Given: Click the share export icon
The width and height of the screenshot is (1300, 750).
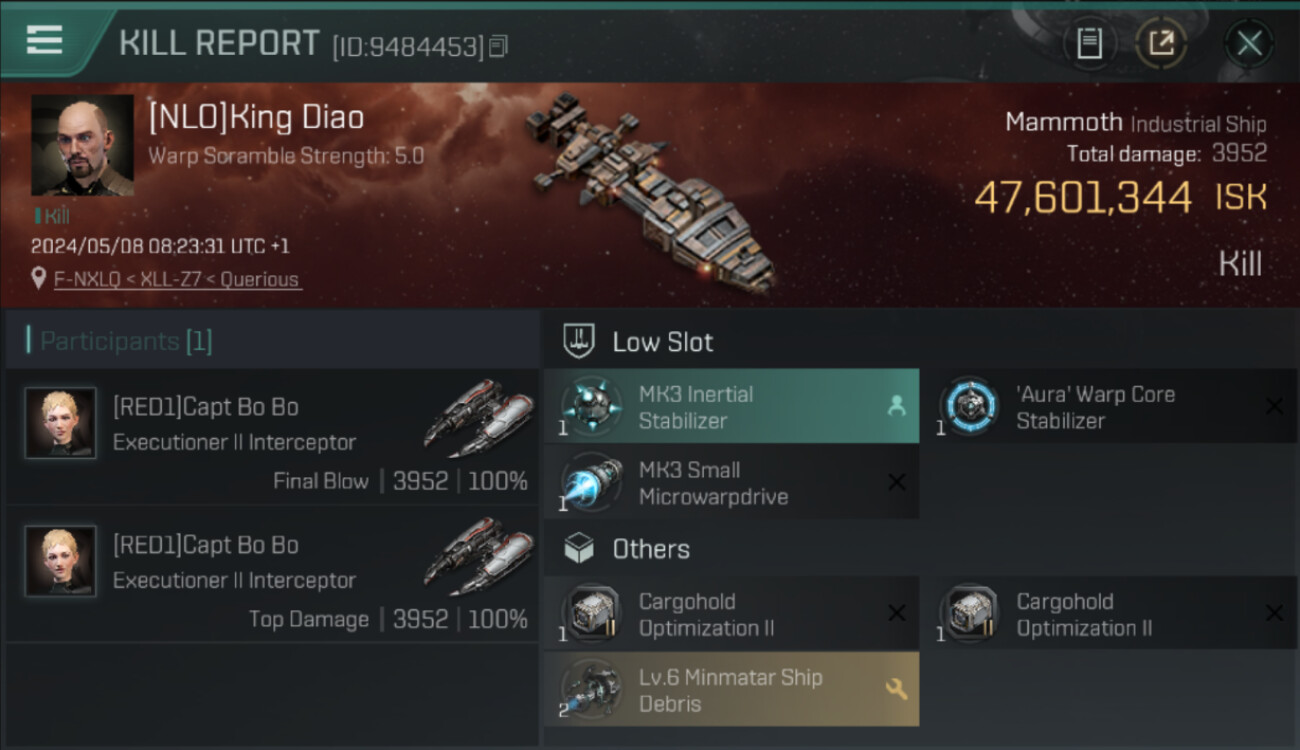Looking at the screenshot, I should point(1161,43).
